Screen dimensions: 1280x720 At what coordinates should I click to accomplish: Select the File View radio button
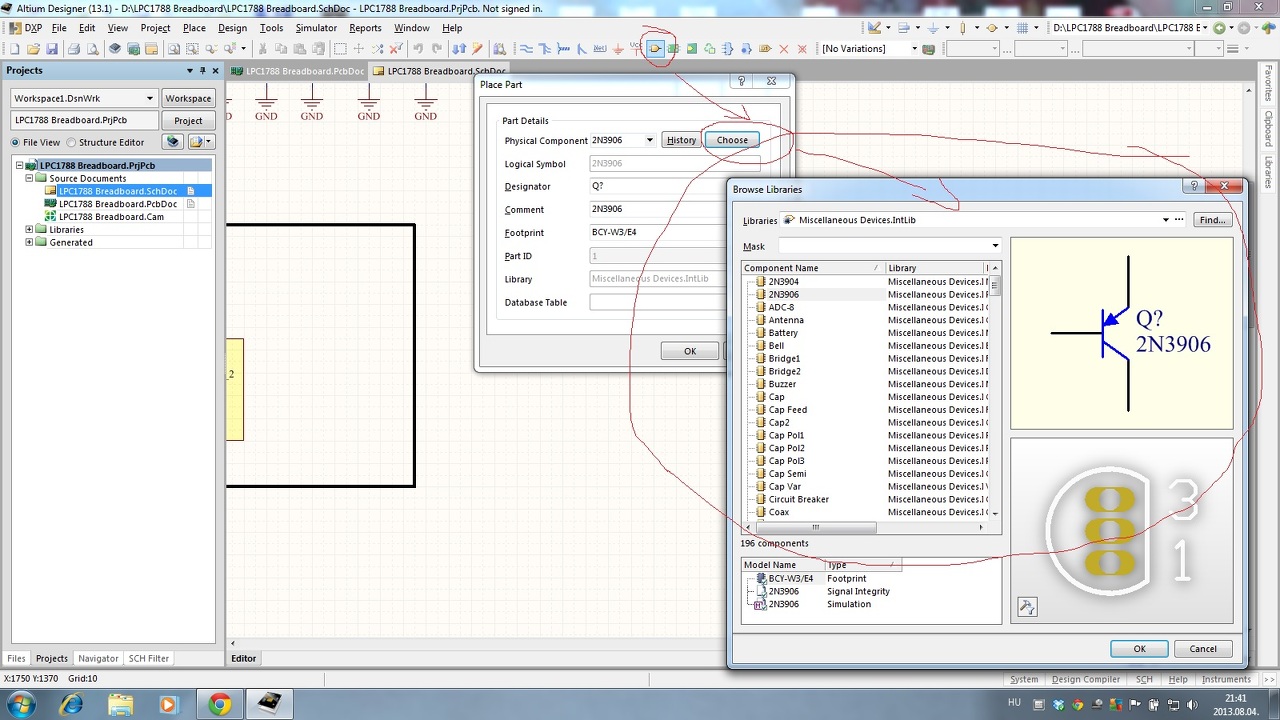coord(16,143)
